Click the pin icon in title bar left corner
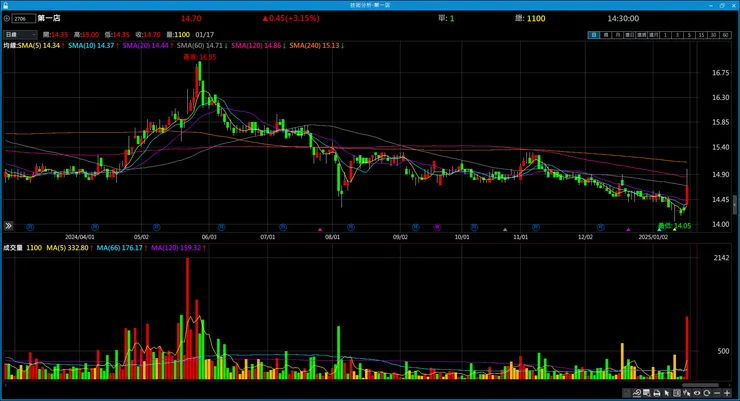Image resolution: width=740 pixels, height=401 pixels. (x=6, y=5)
